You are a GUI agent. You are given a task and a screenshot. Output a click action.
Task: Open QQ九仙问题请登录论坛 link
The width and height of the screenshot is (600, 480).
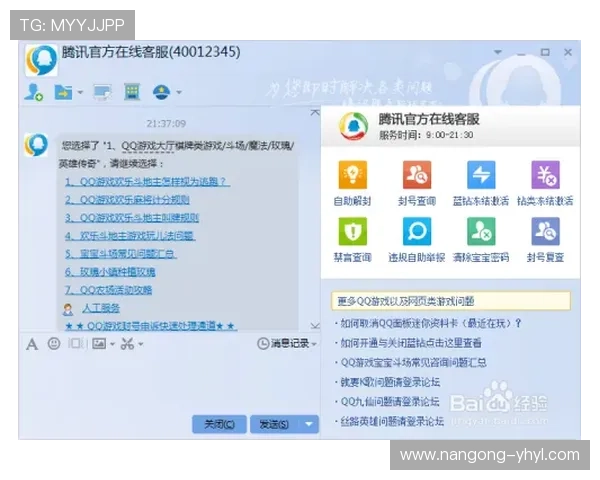click(x=390, y=402)
